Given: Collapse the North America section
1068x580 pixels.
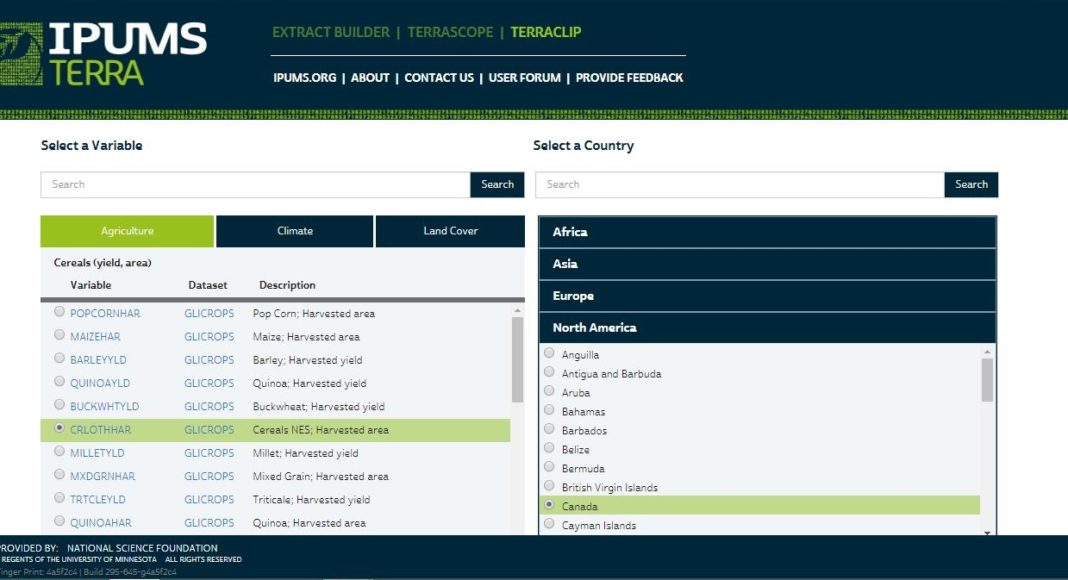Looking at the screenshot, I should (767, 328).
